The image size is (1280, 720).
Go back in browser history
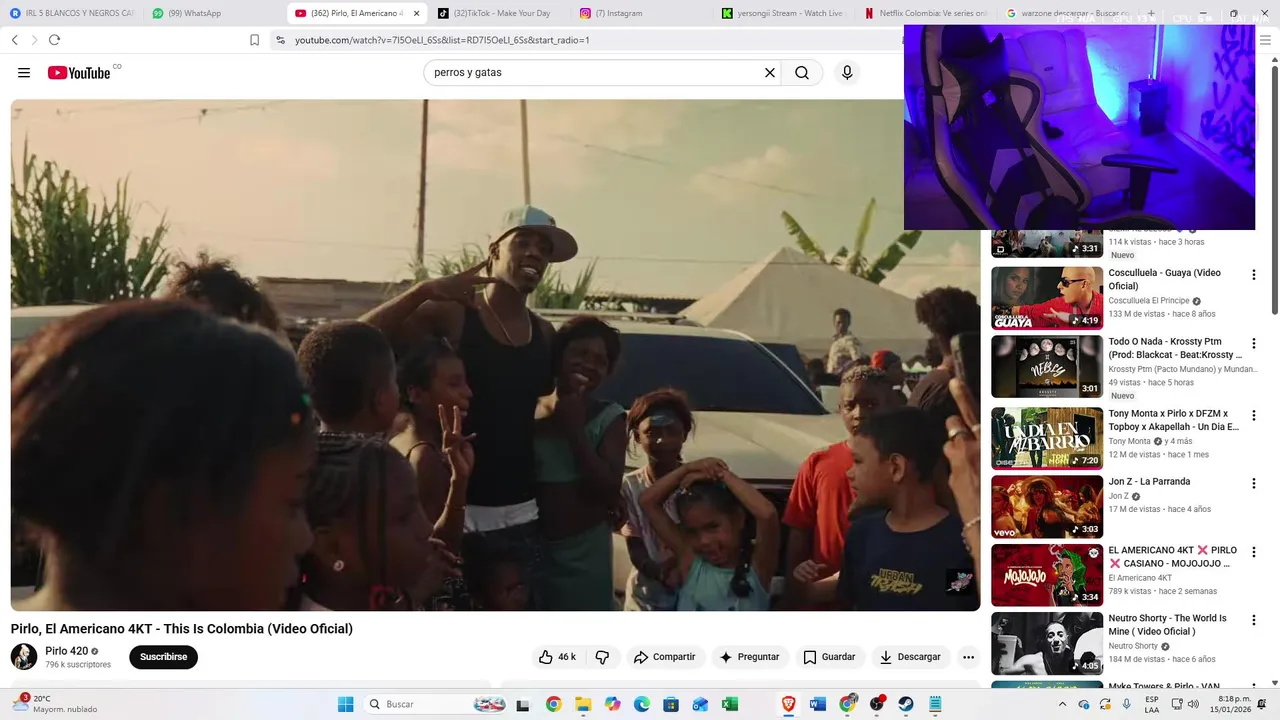[x=15, y=40]
